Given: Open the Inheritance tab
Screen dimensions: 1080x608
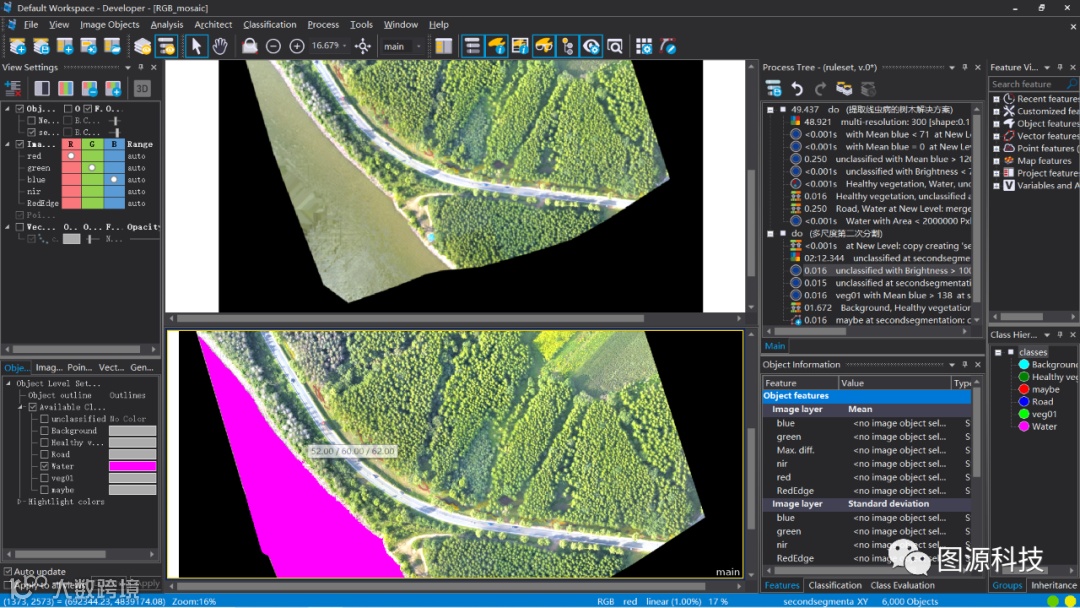Looking at the screenshot, I should (1053, 585).
